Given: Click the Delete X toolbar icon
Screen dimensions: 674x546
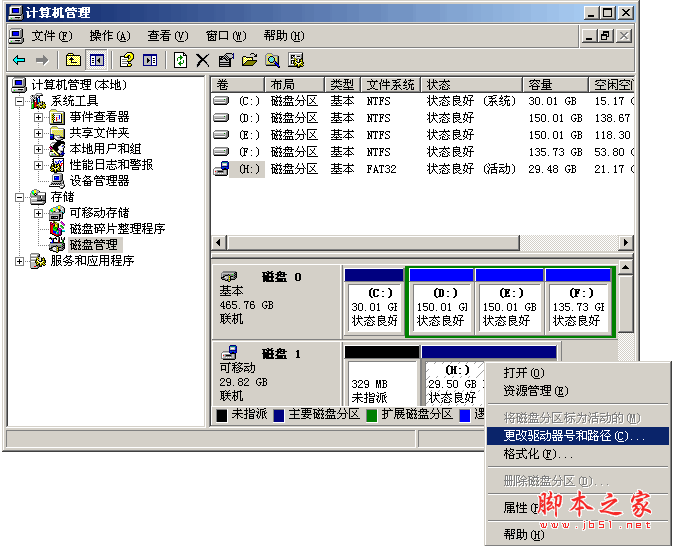Looking at the screenshot, I should click(202, 60).
